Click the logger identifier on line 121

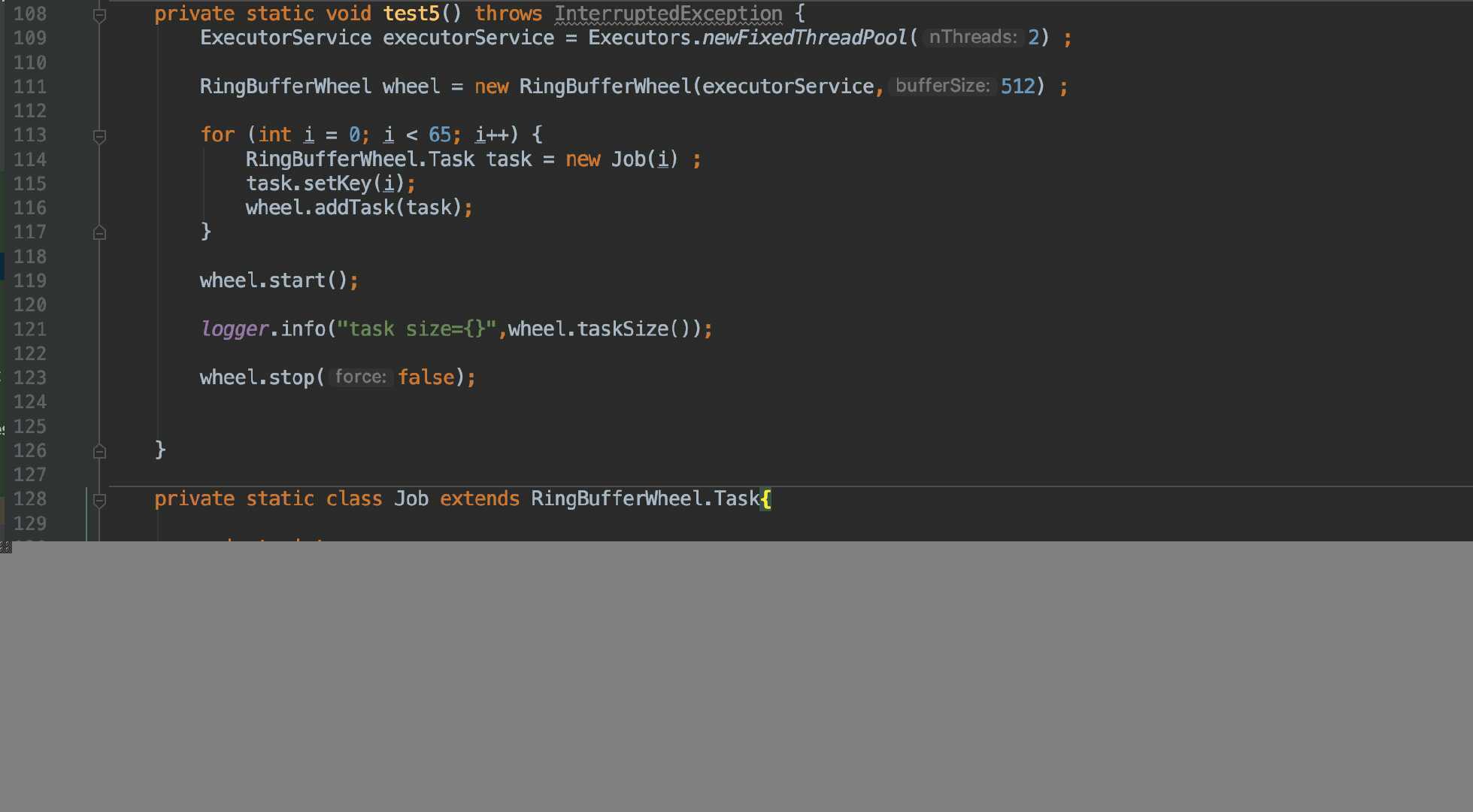click(235, 329)
